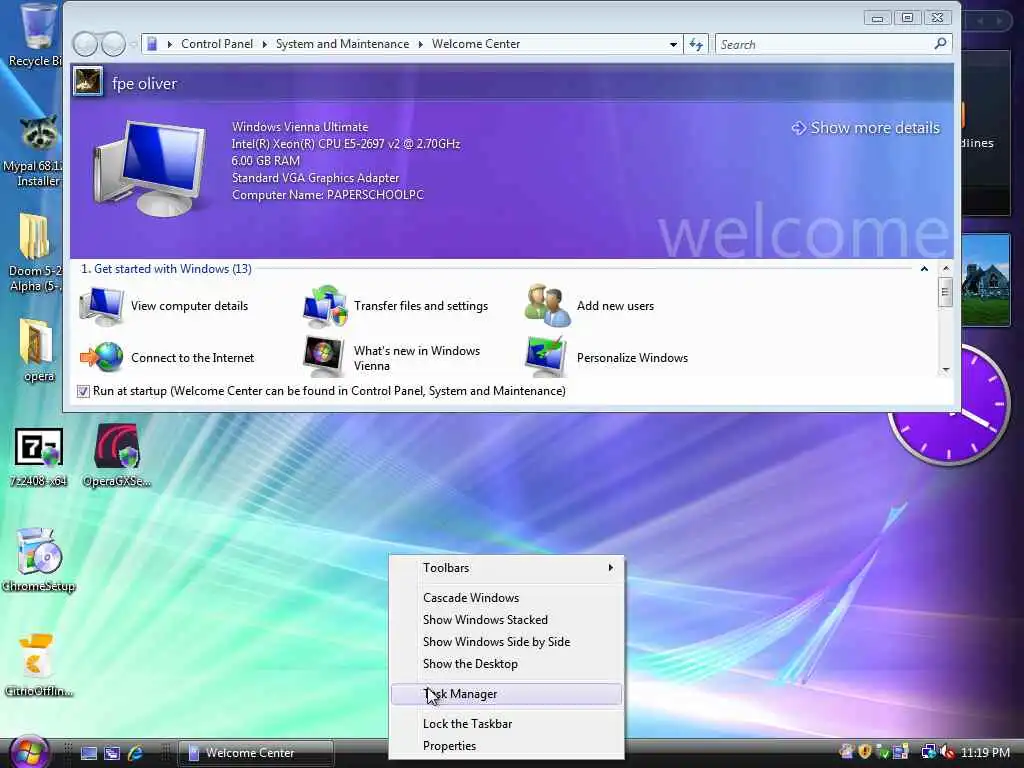1024x768 pixels.
Task: Open Recycle Bin desktop icon
Action: point(36,35)
